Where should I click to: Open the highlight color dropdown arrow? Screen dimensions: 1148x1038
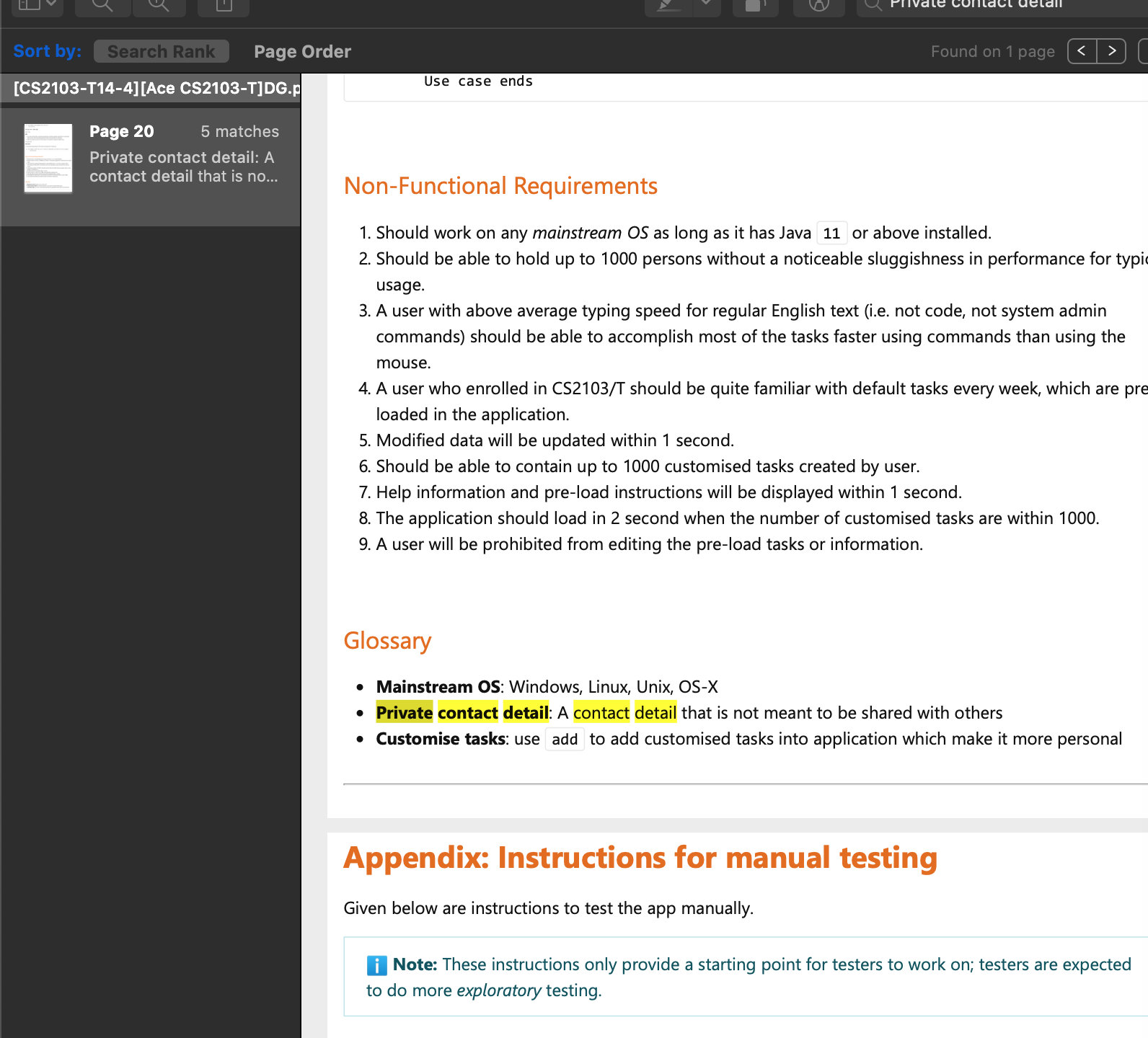(707, 6)
